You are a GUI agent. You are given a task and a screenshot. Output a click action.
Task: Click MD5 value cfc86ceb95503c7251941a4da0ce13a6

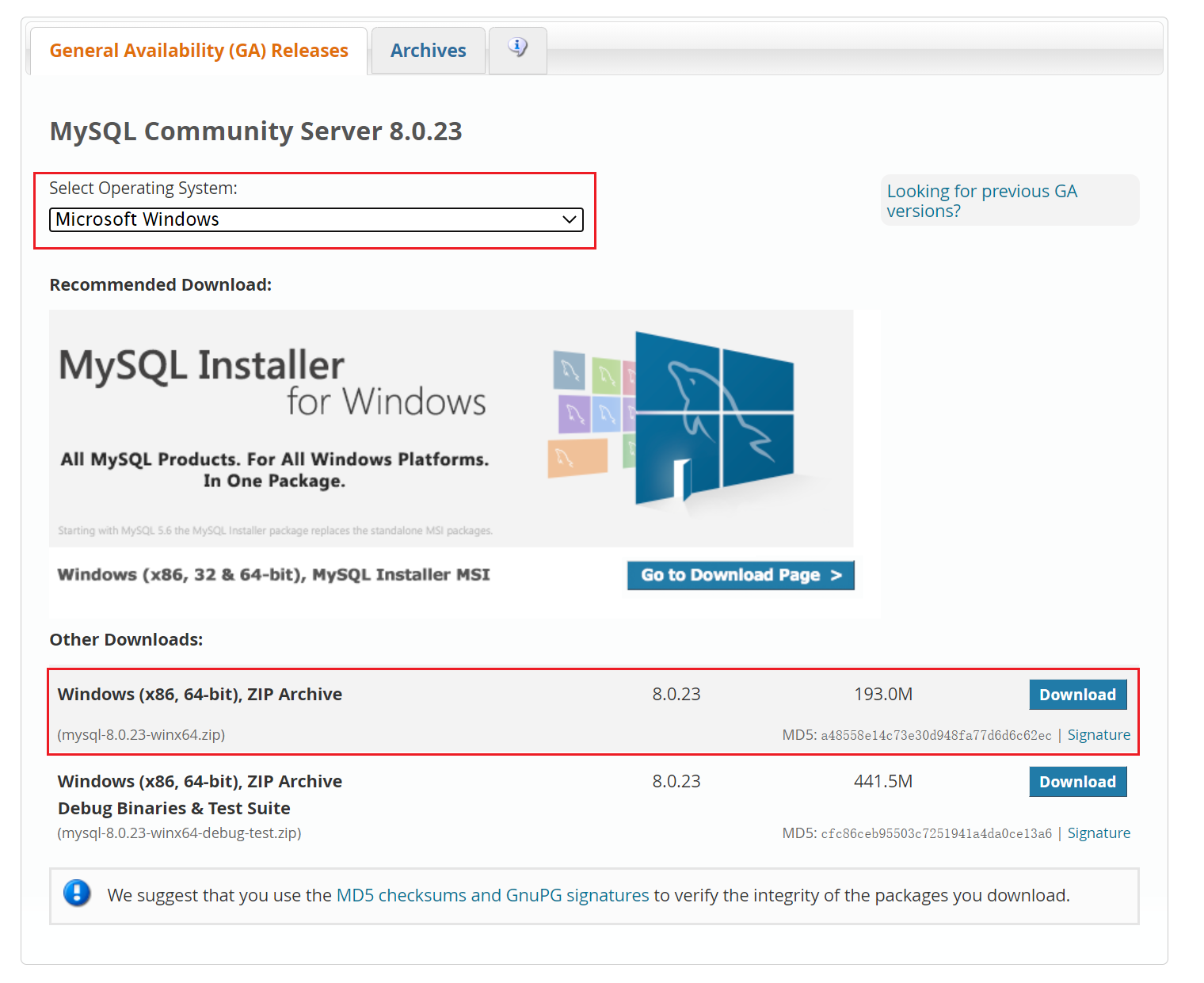click(x=936, y=834)
